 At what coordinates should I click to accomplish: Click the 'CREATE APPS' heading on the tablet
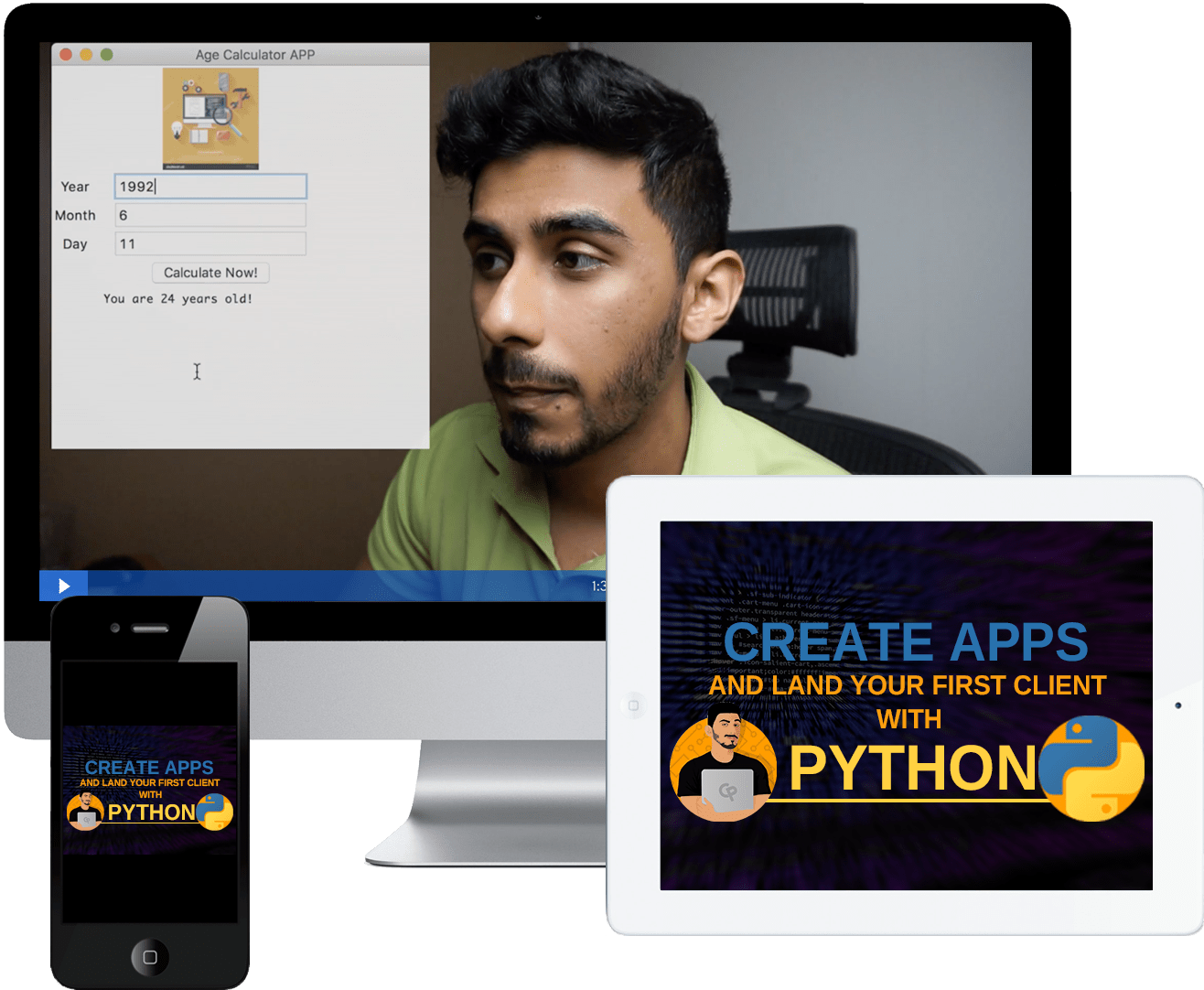(906, 641)
